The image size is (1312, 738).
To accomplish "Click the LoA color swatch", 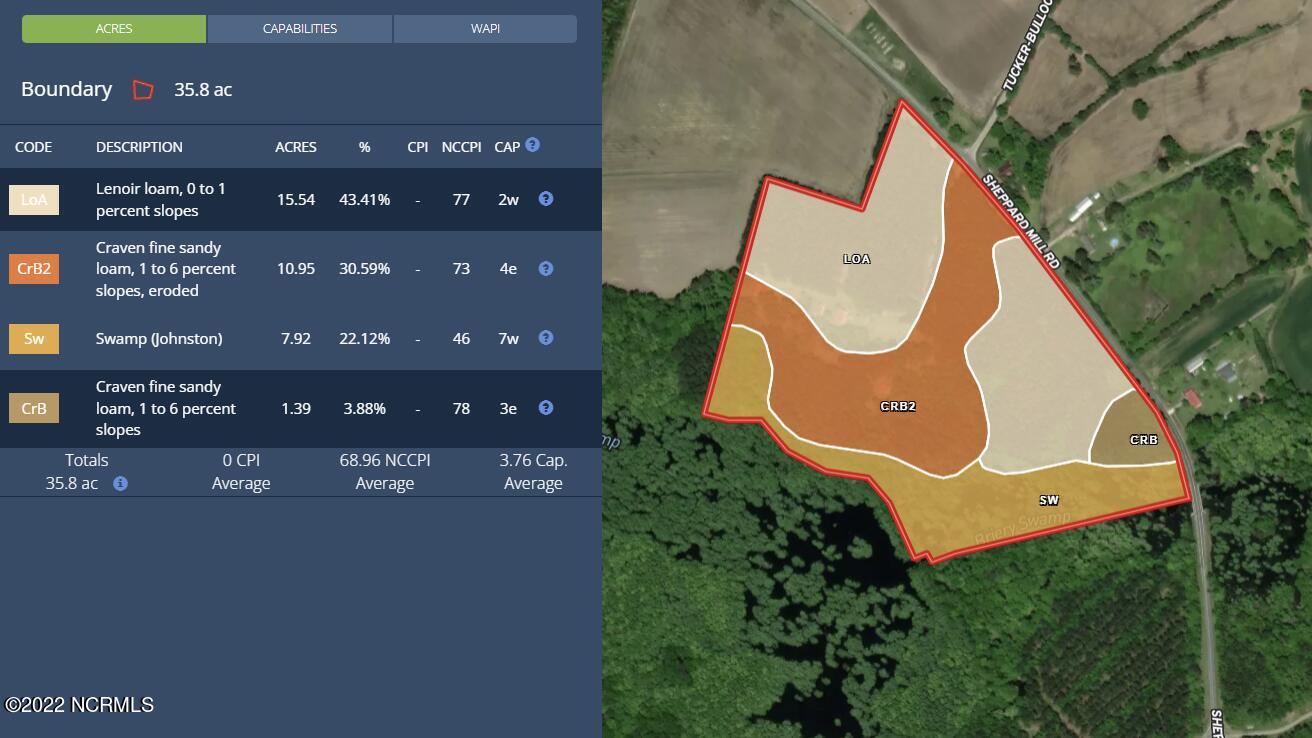I will [x=34, y=200].
